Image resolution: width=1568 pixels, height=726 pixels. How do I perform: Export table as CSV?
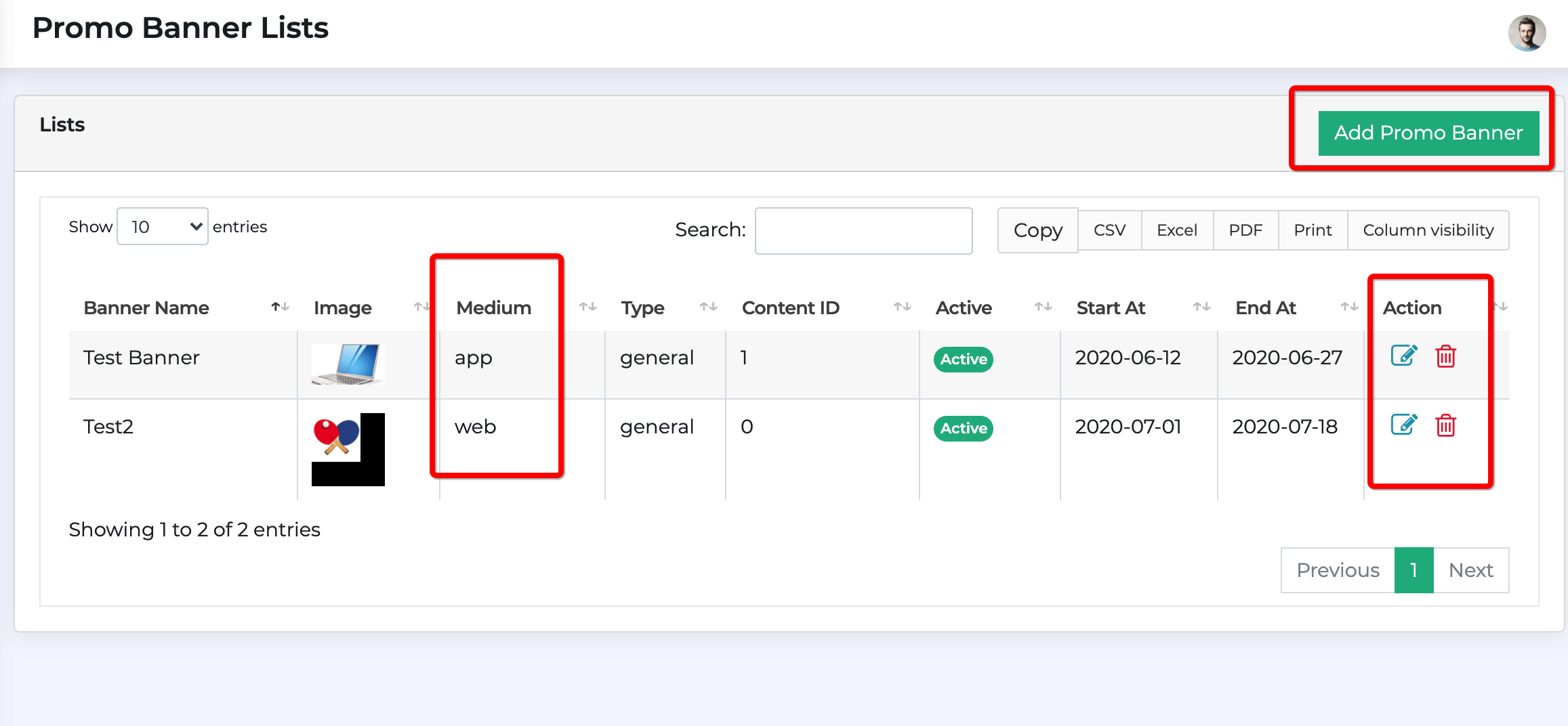[x=1109, y=230]
